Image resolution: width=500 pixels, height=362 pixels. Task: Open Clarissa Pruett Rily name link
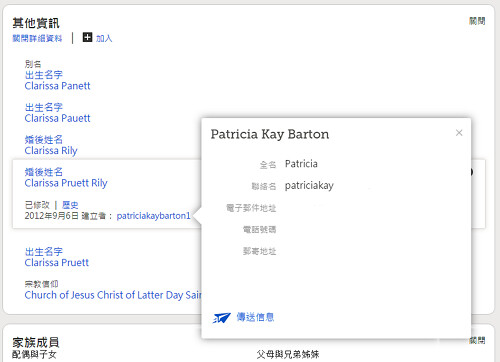(x=66, y=183)
